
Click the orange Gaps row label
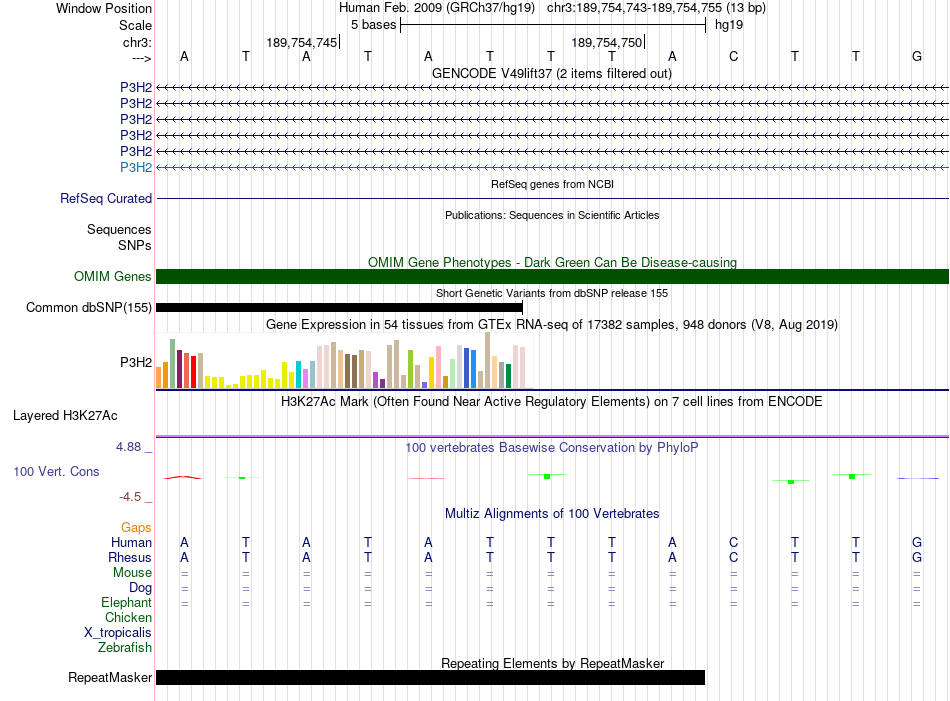(x=136, y=528)
